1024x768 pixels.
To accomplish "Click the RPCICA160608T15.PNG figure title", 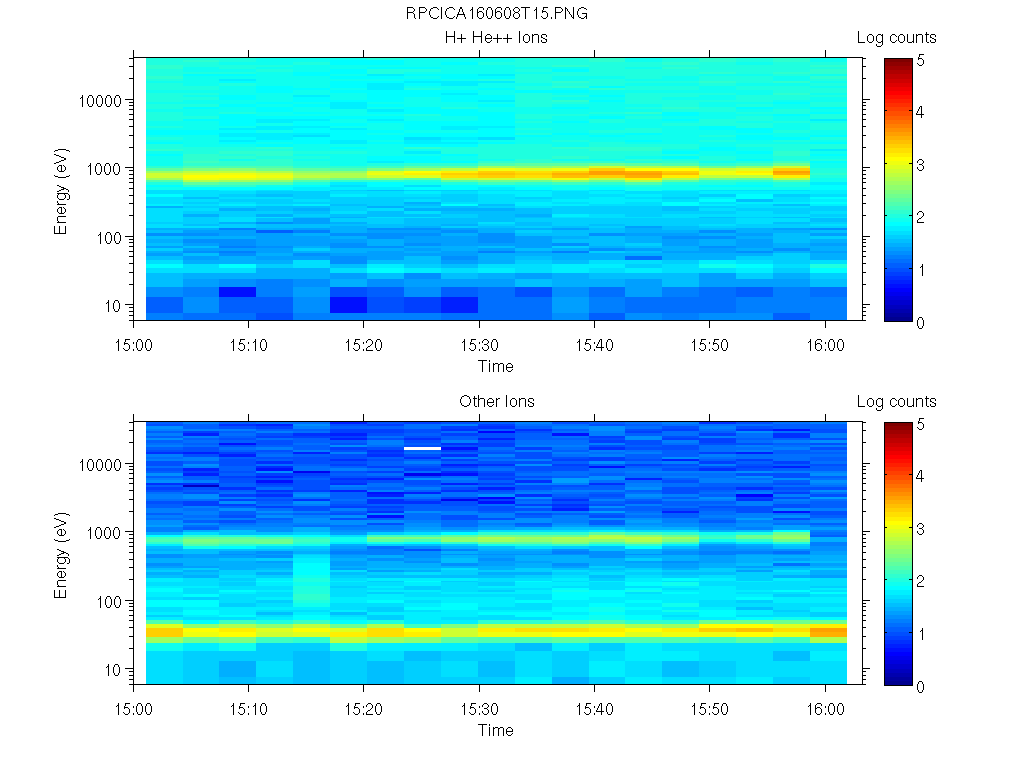I will tap(496, 13).
